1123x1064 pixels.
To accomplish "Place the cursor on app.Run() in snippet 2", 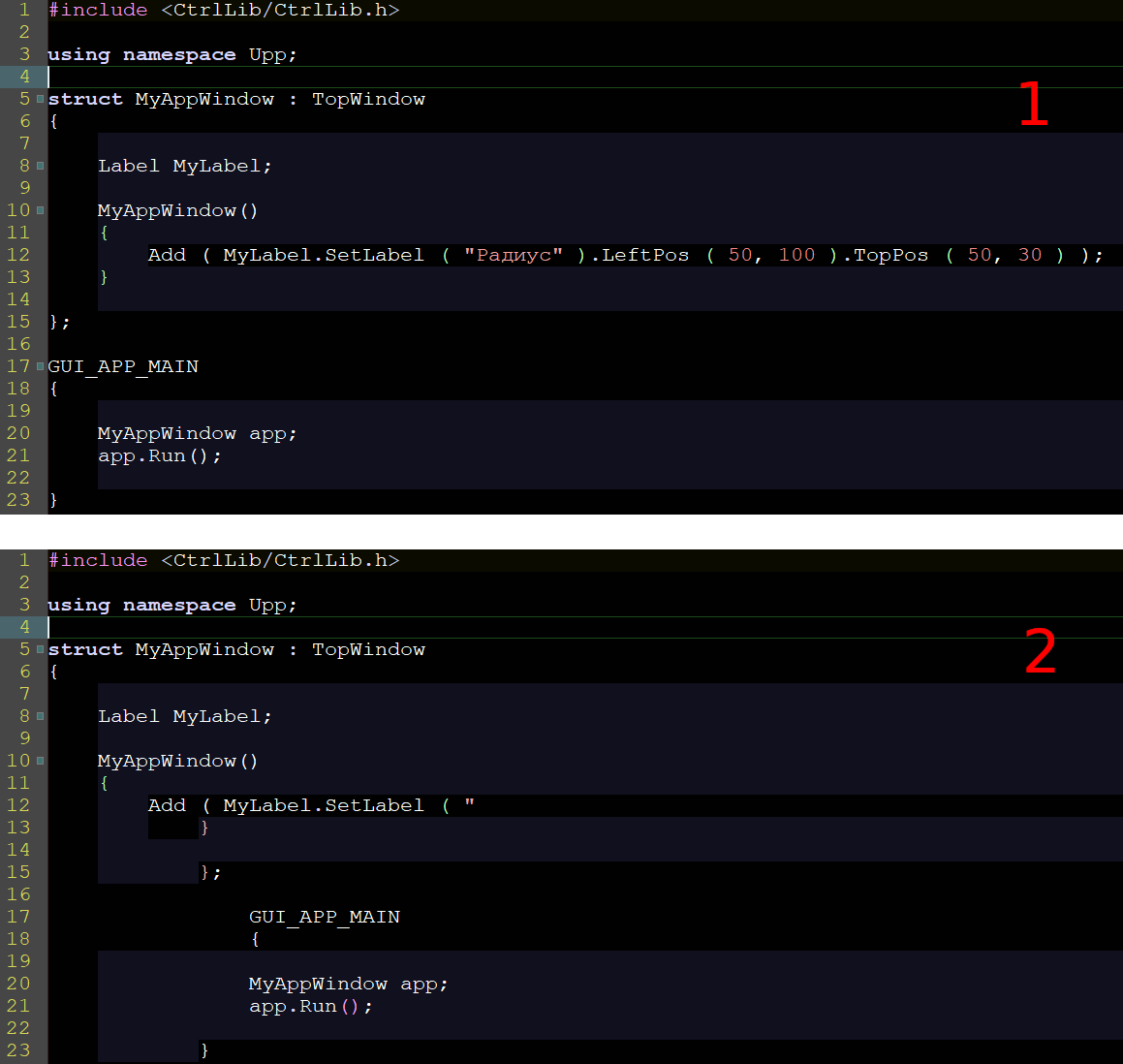I will pos(309,1006).
